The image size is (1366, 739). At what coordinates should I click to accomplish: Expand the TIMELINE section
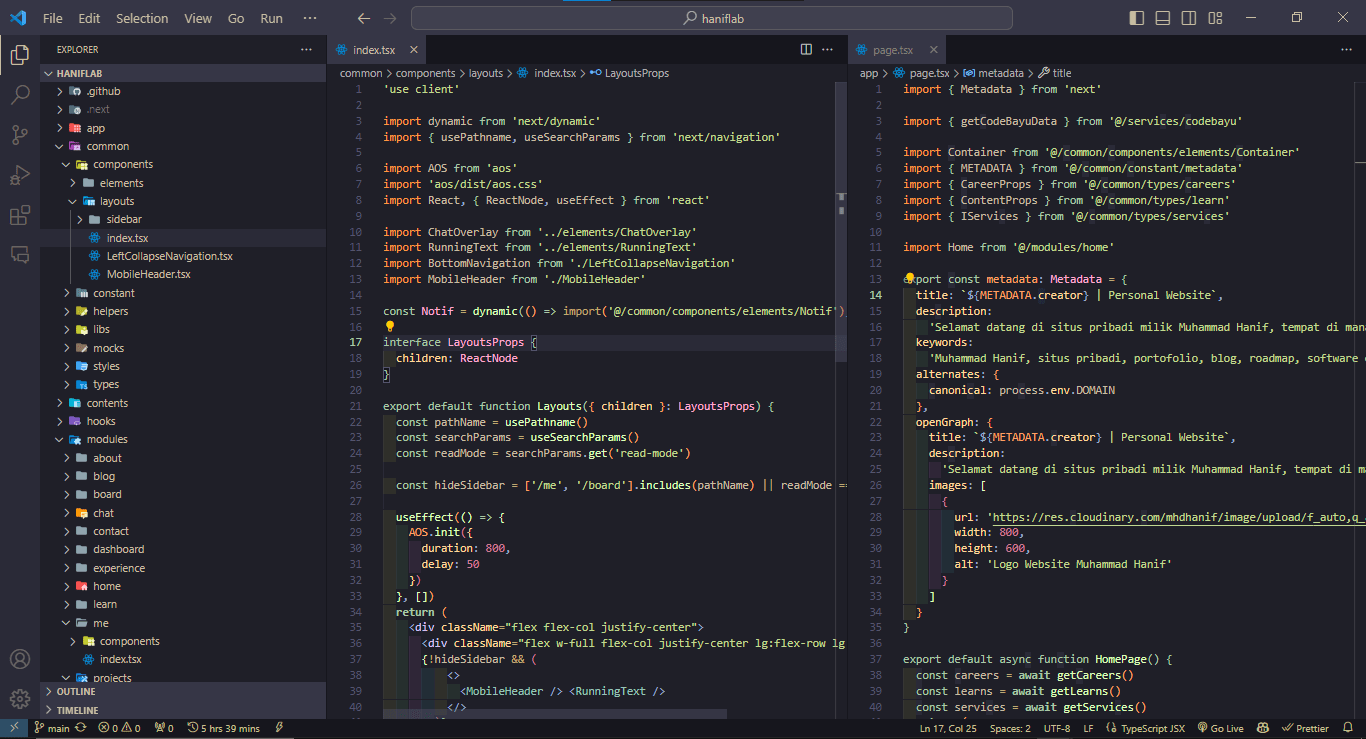point(77,710)
